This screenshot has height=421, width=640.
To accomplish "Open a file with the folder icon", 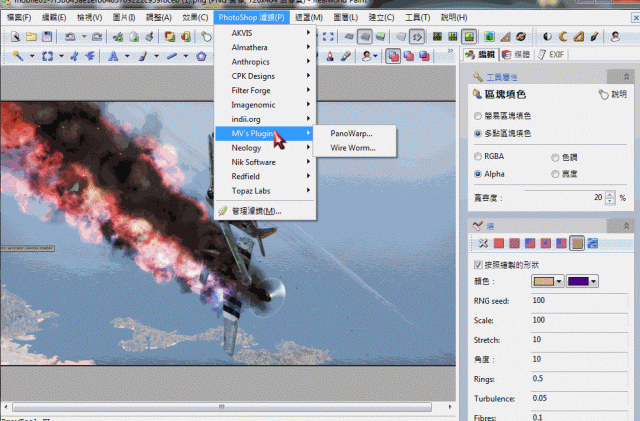I will coord(31,37).
